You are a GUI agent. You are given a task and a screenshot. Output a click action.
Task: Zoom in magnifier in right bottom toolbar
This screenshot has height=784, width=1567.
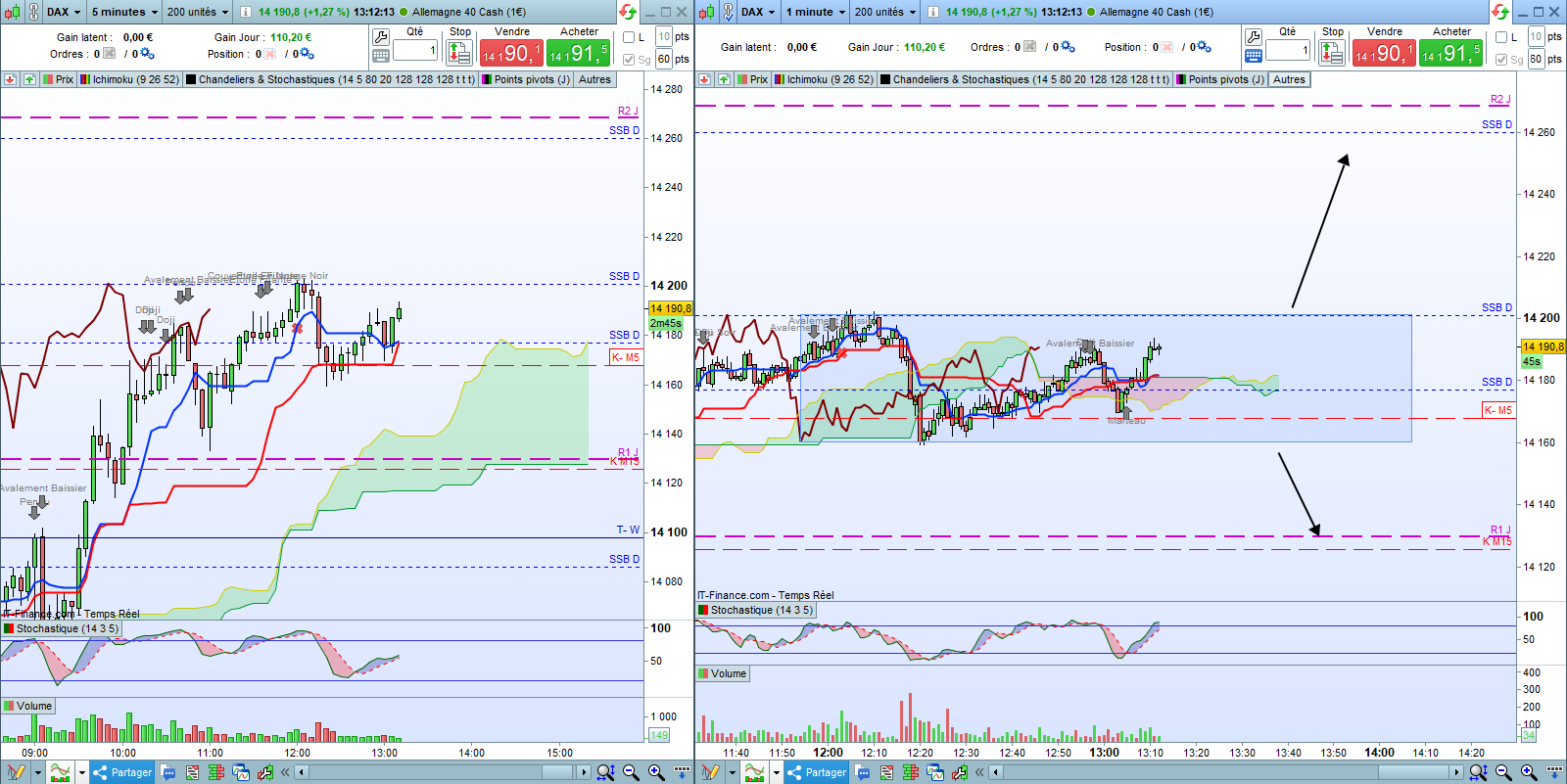(x=1529, y=772)
